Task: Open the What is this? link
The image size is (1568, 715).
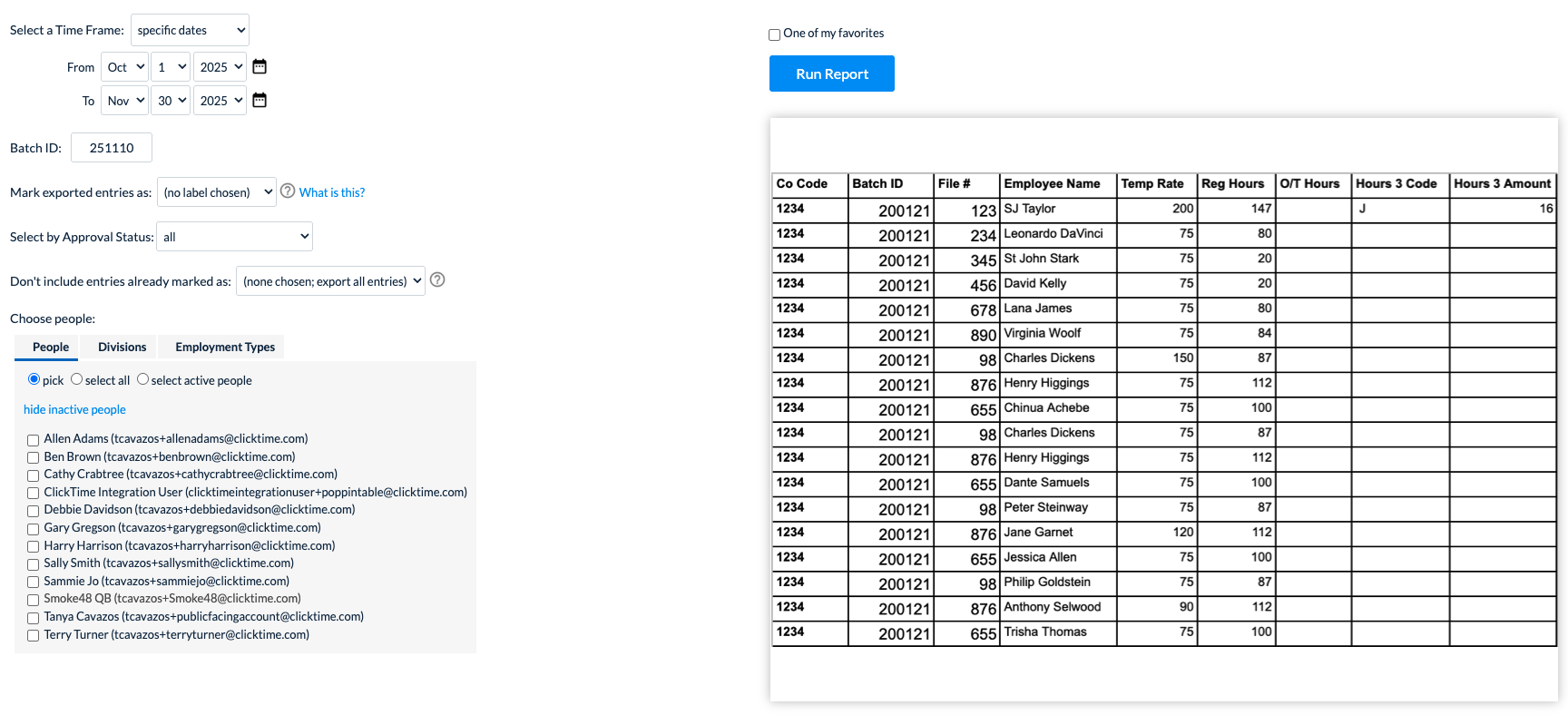Action: coord(332,192)
